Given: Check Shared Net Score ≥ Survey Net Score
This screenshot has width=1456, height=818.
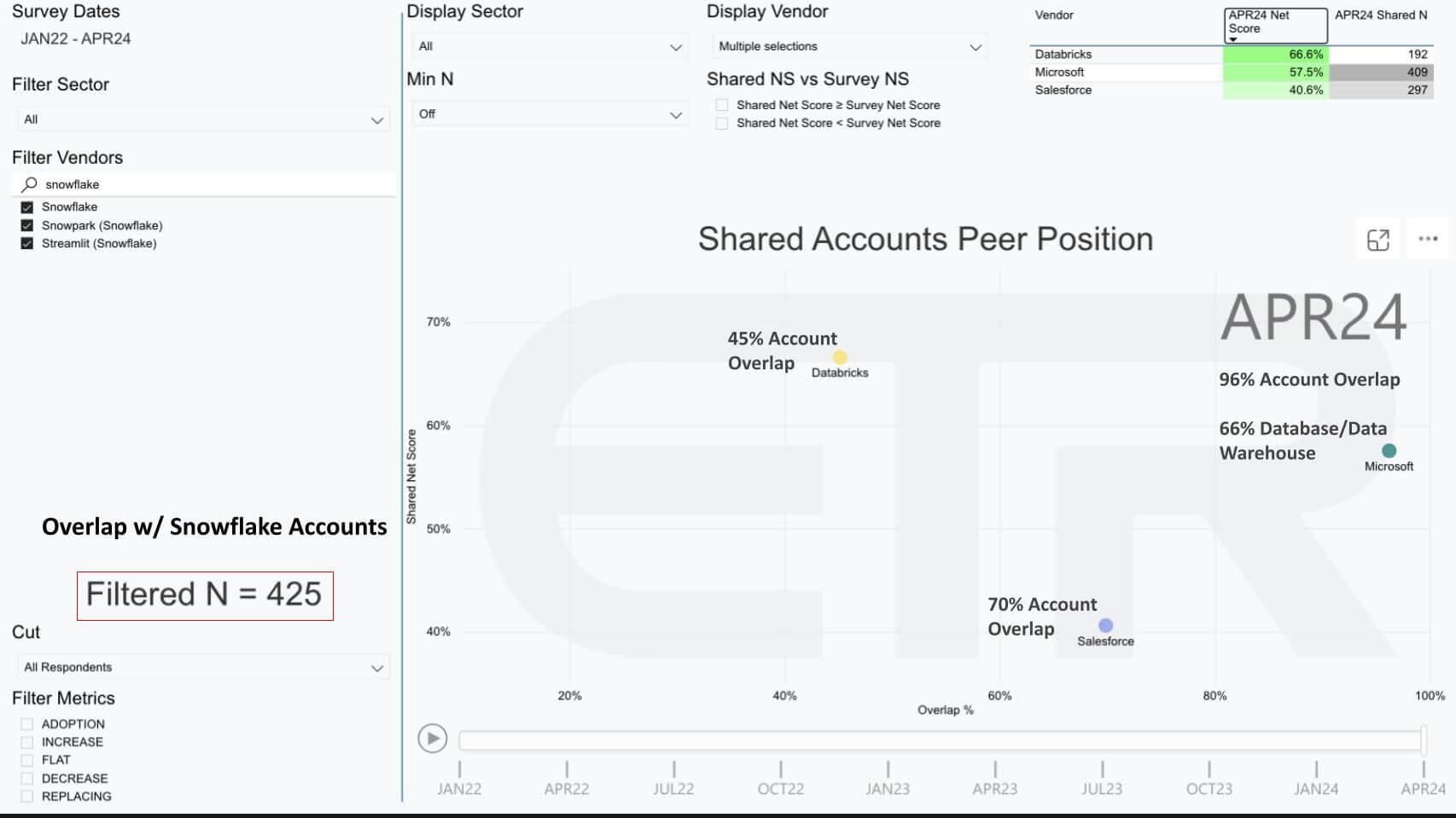Looking at the screenshot, I should coord(722,105).
